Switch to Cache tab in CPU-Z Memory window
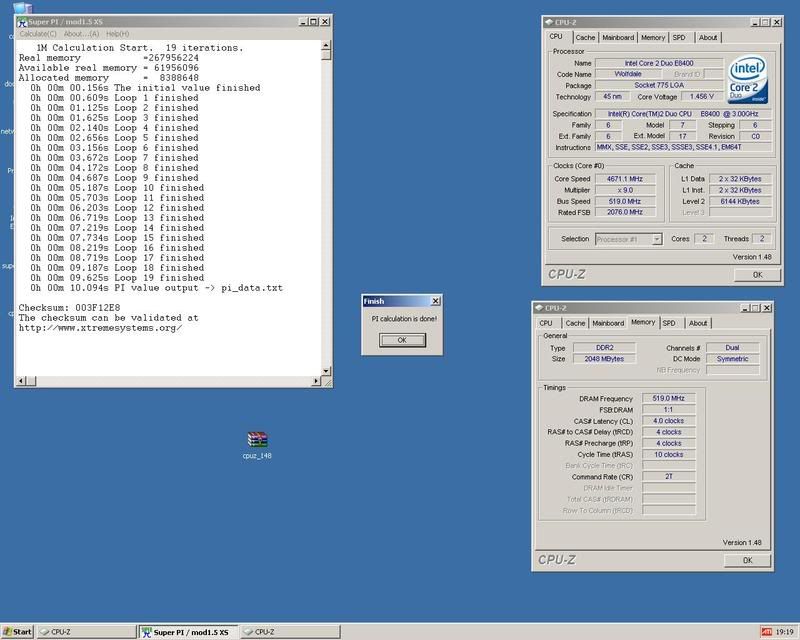 (575, 323)
